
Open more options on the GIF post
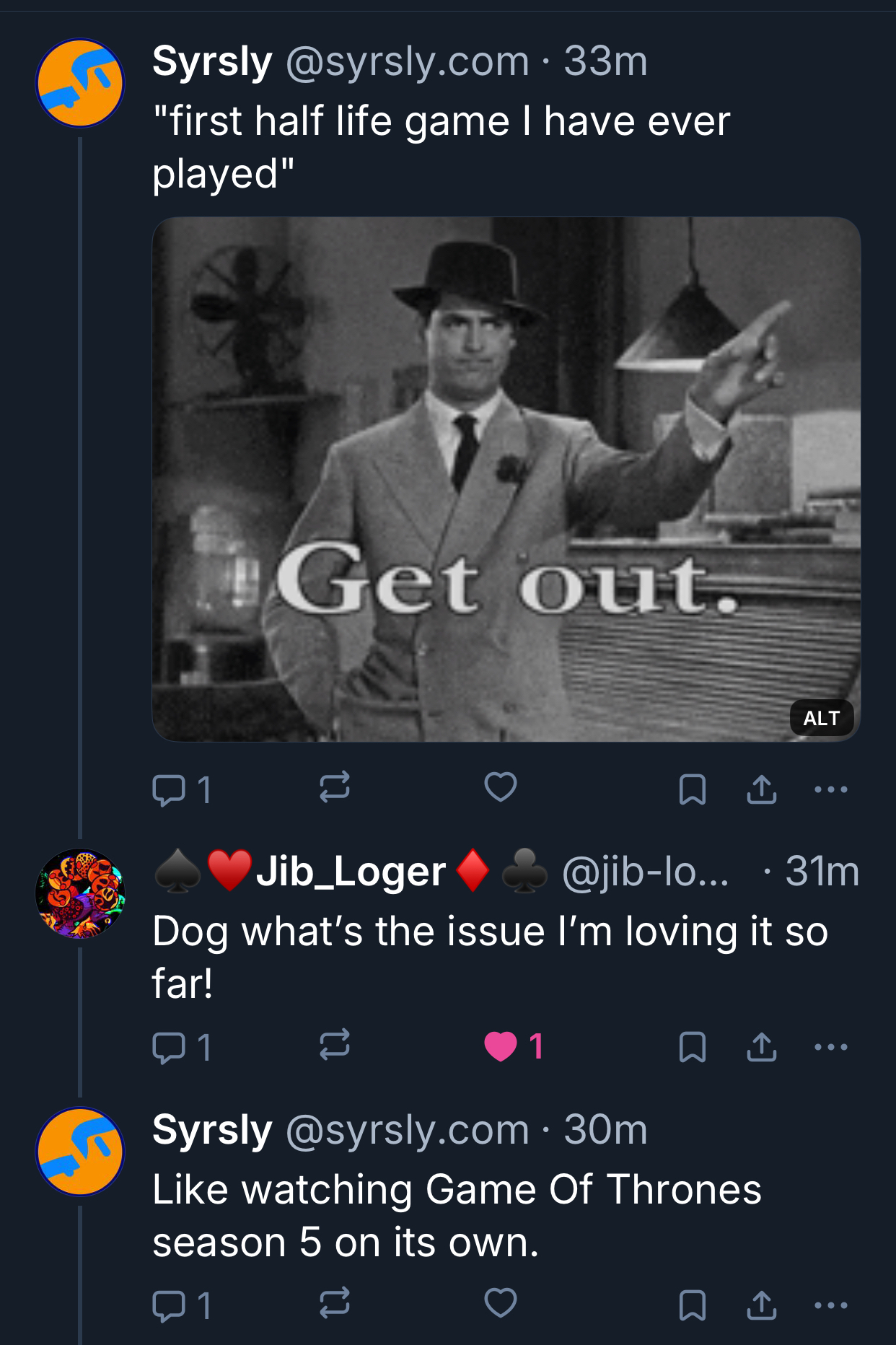pos(830,789)
